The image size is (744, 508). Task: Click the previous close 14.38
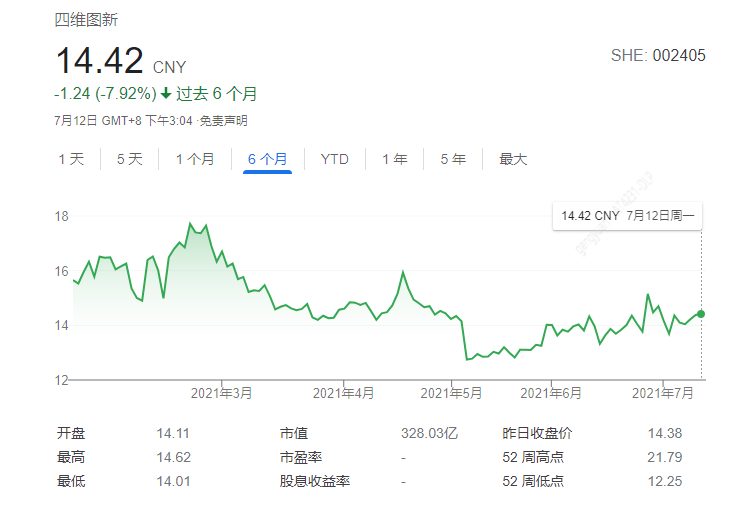(x=665, y=433)
